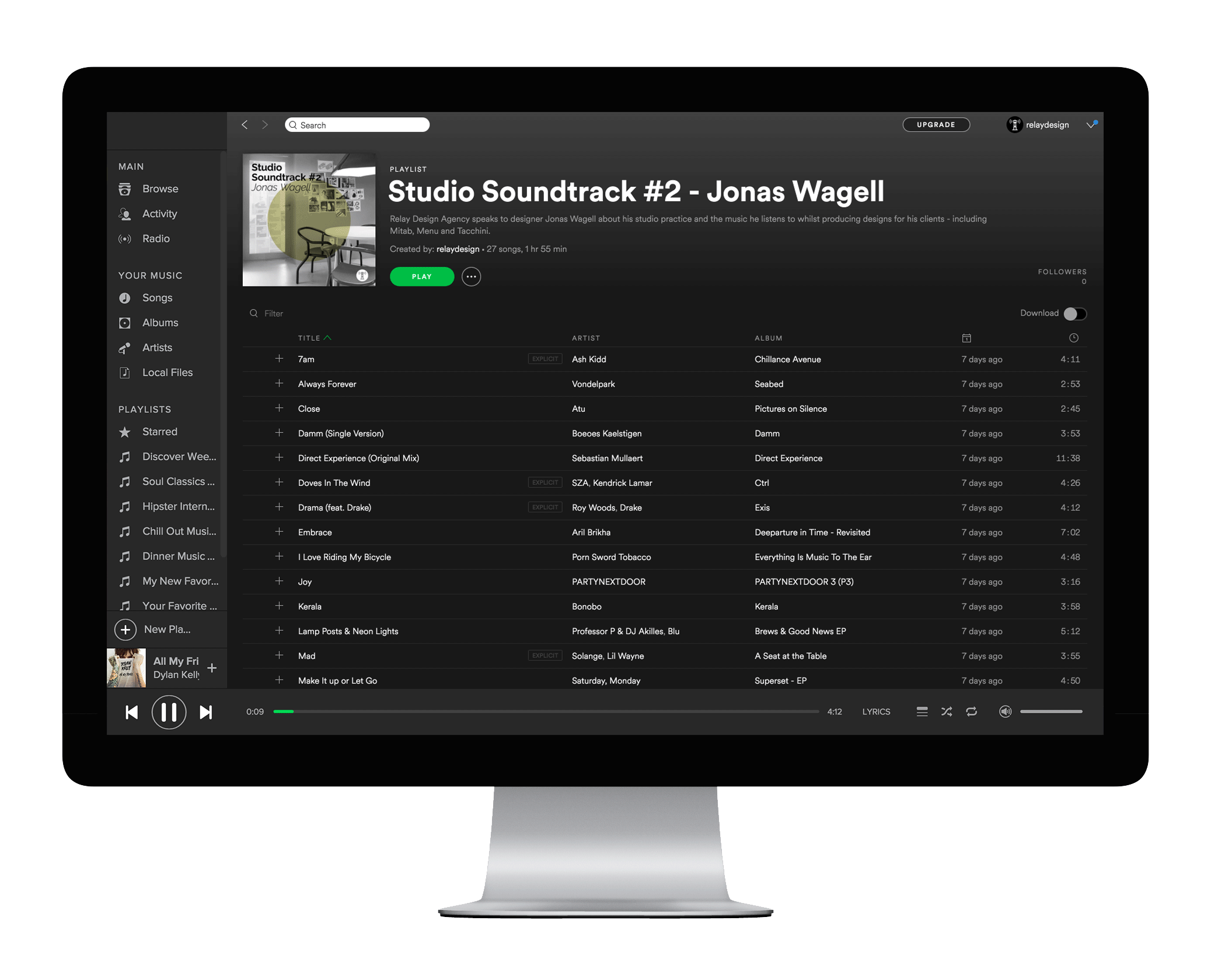1211x980 pixels.
Task: Open album Pictures on Silence
Action: [790, 409]
